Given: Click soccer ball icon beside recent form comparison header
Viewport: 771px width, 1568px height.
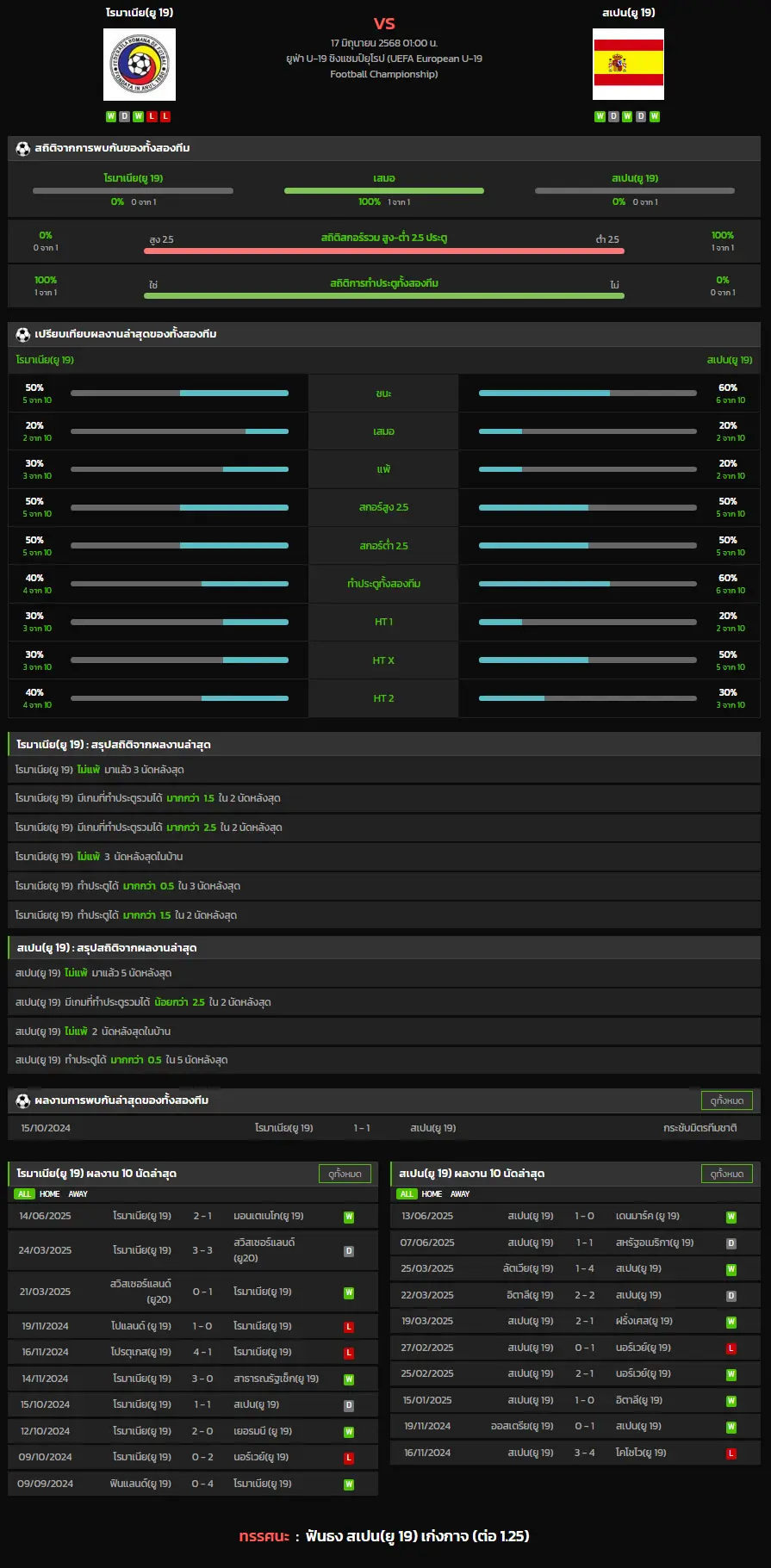Looking at the screenshot, I should tap(23, 334).
